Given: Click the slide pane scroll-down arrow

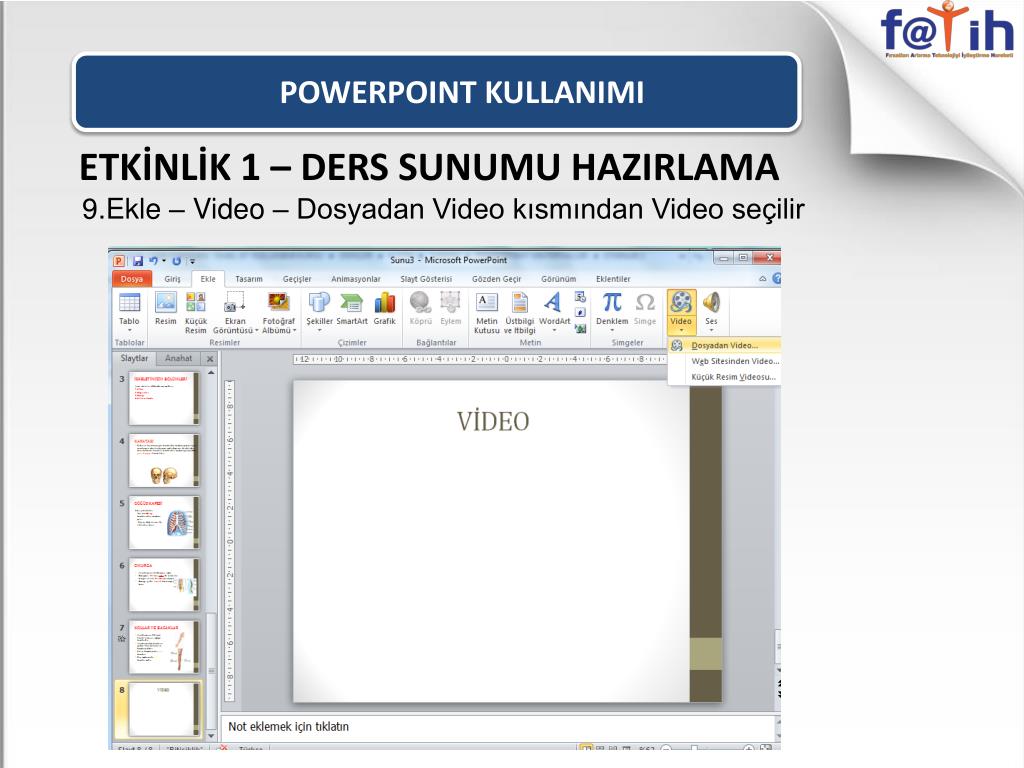Looking at the screenshot, I should pos(211,736).
